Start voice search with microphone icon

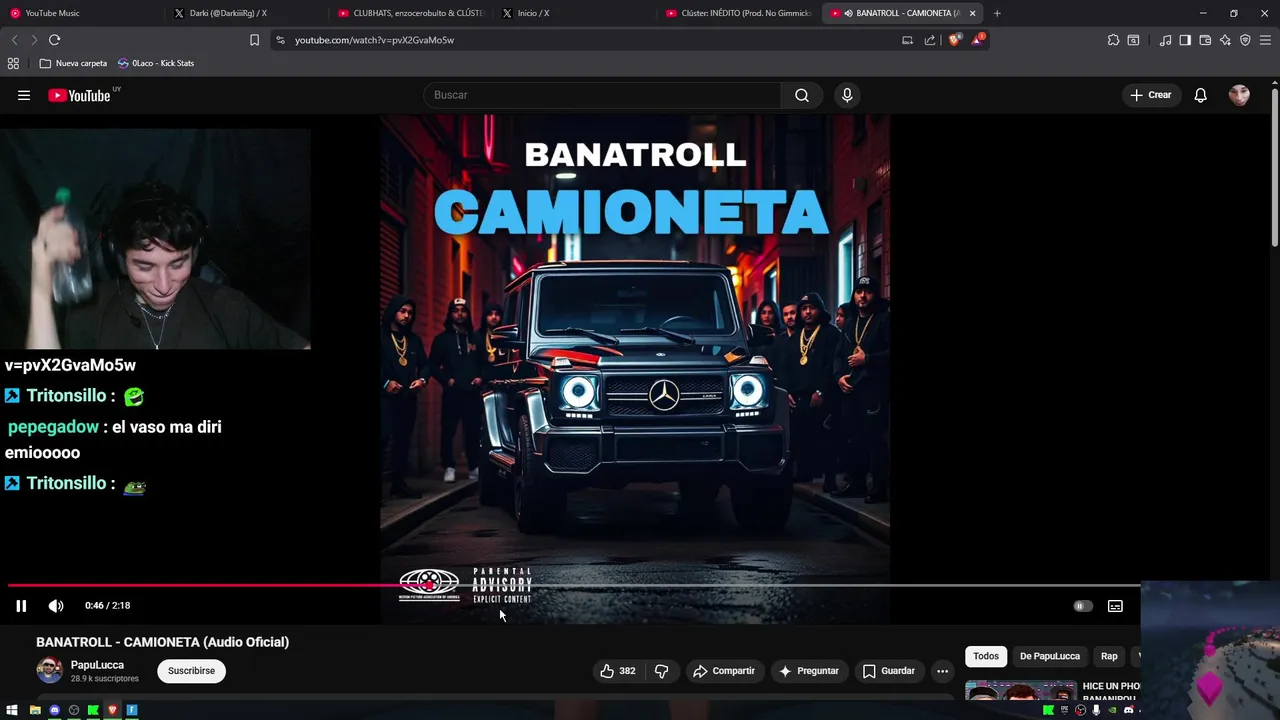tap(847, 95)
